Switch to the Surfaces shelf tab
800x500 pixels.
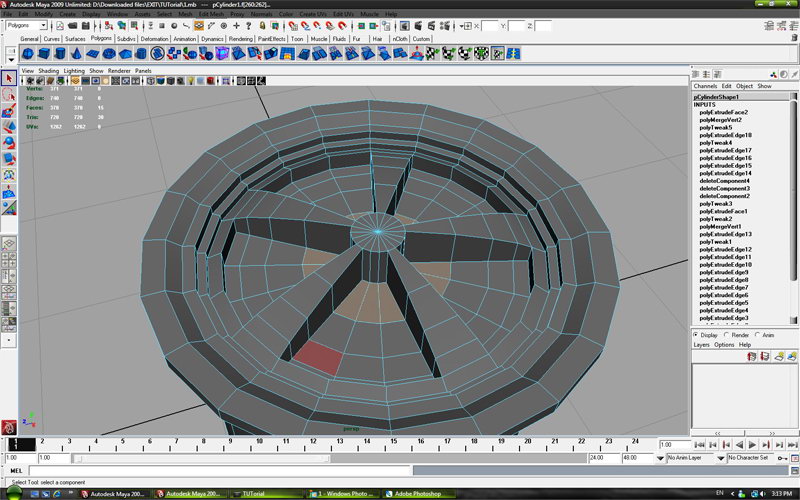click(75, 38)
